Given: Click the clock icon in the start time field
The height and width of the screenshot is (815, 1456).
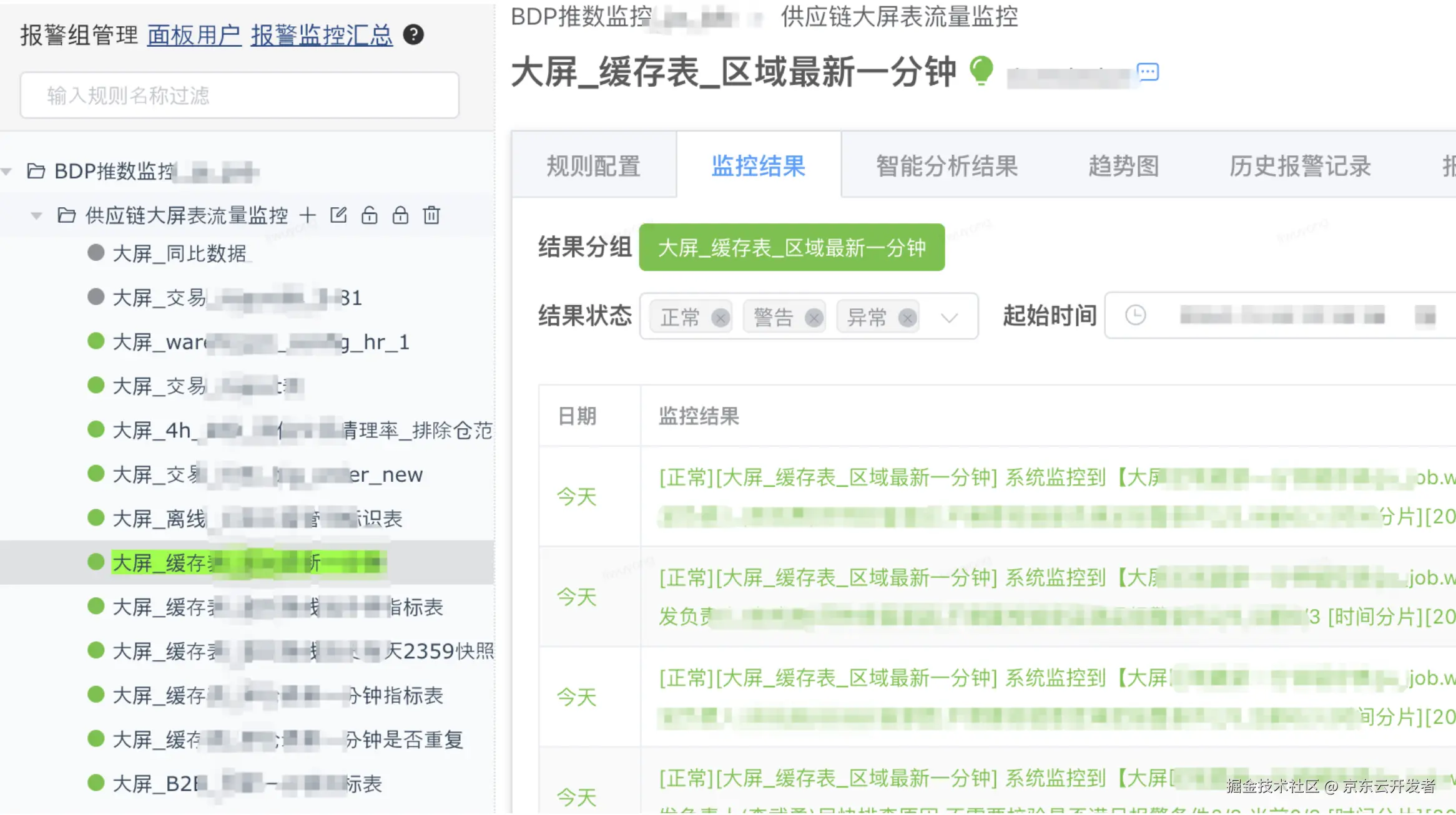Looking at the screenshot, I should (1135, 315).
